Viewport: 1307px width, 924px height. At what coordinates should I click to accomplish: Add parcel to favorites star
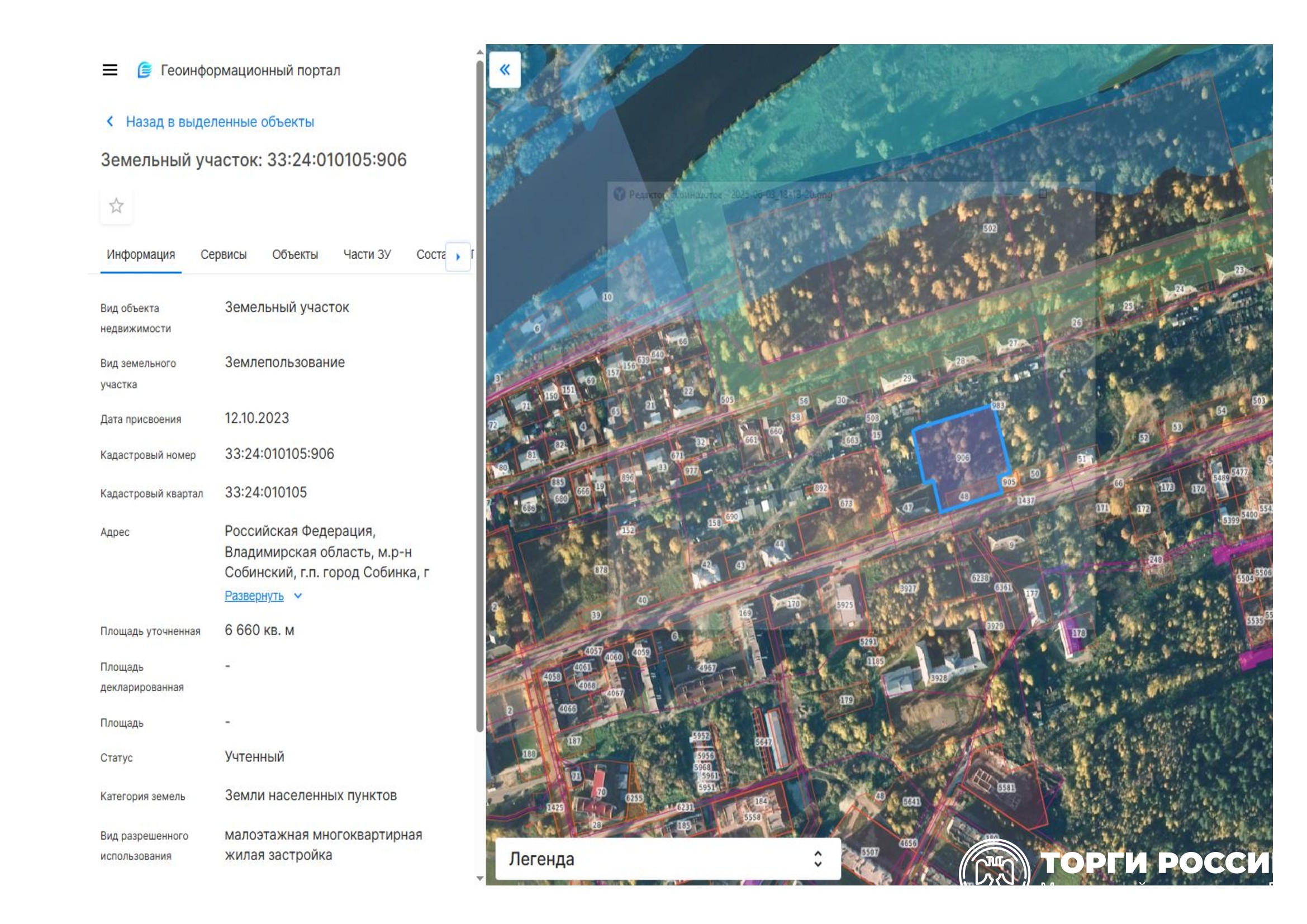point(116,206)
